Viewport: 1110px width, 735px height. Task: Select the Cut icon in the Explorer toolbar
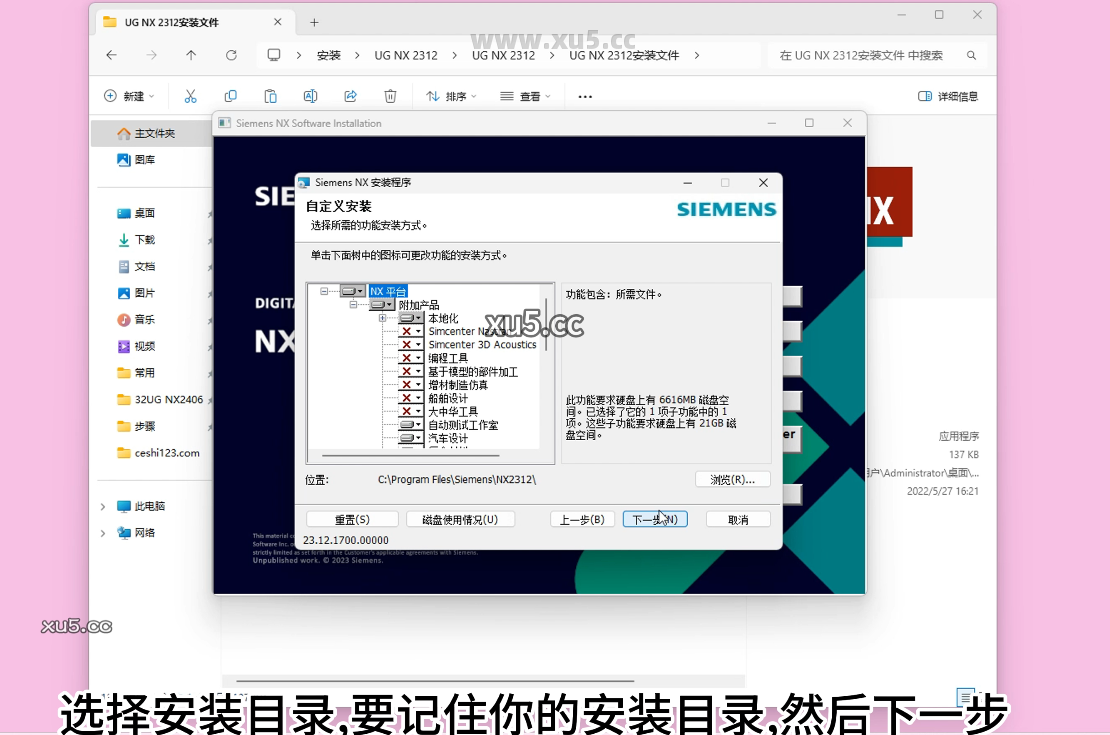coord(191,95)
